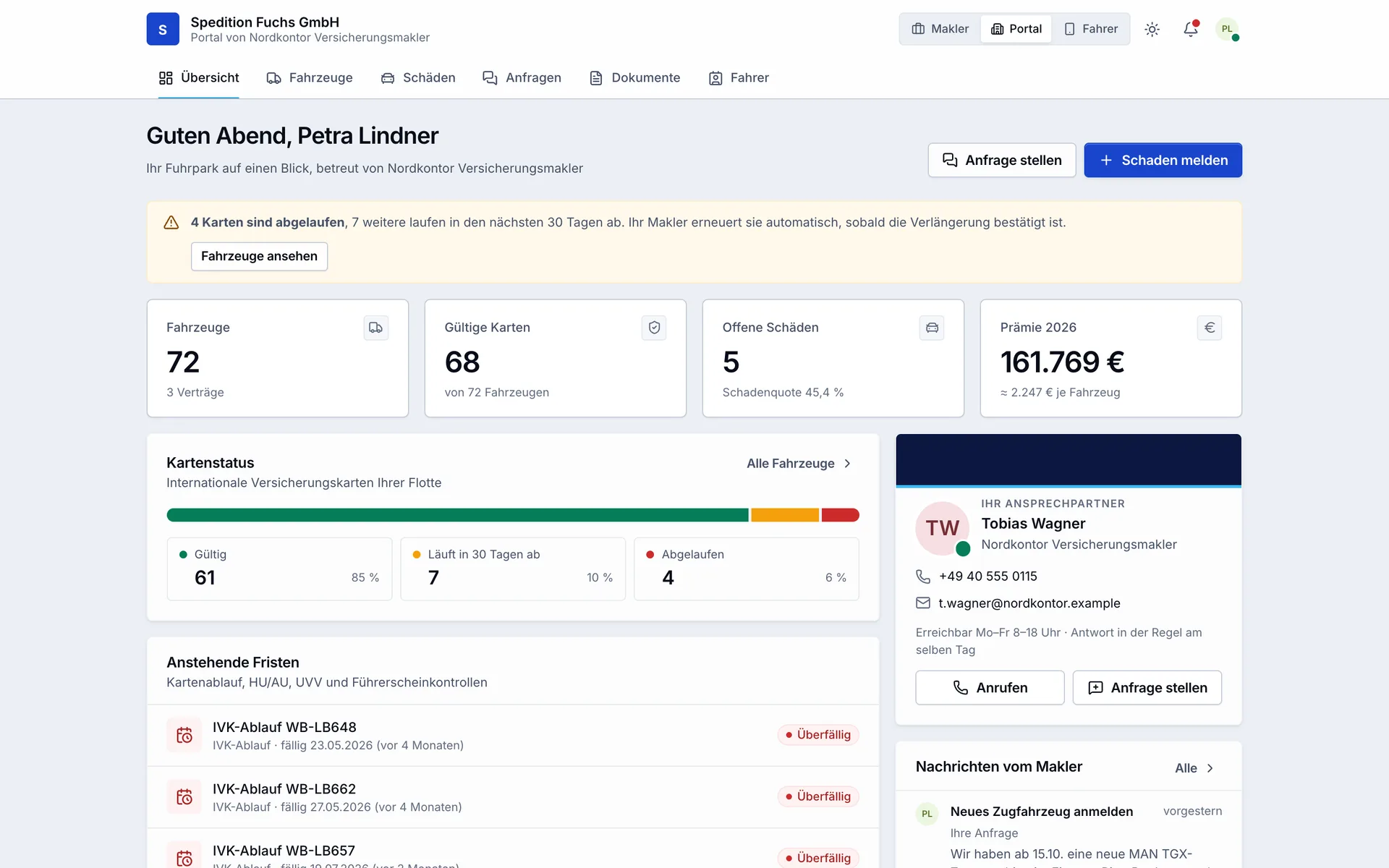1389x868 pixels.
Task: Open the Abgelaufen 4 status tile
Action: click(747, 569)
